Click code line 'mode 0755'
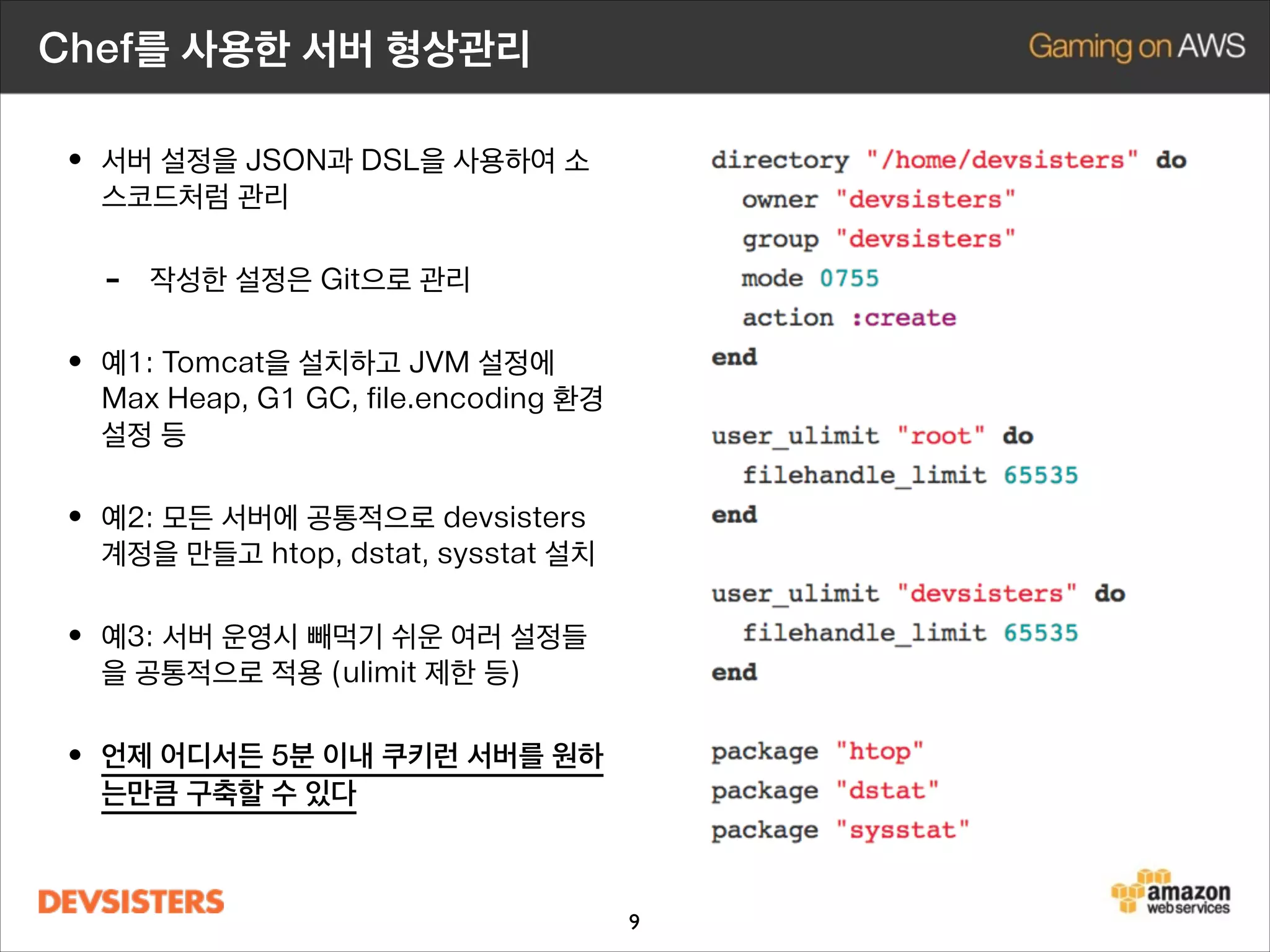The image size is (1270, 952). click(810, 278)
